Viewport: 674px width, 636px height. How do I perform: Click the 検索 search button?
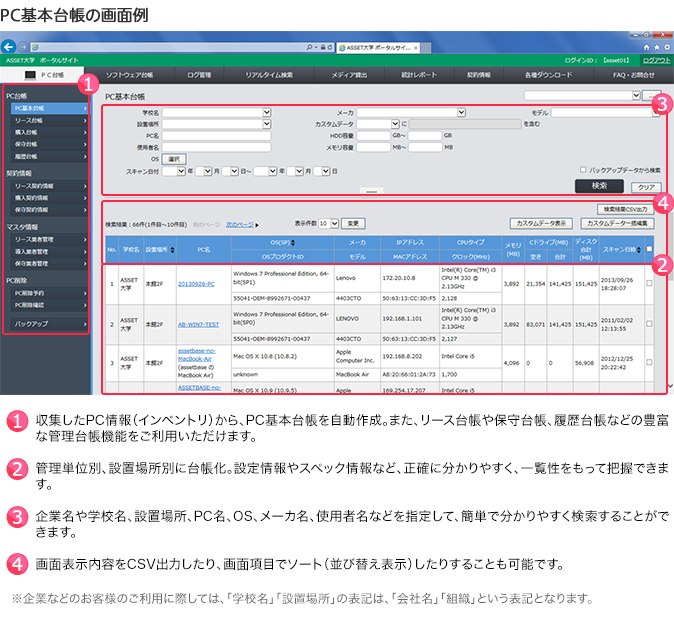coord(599,186)
